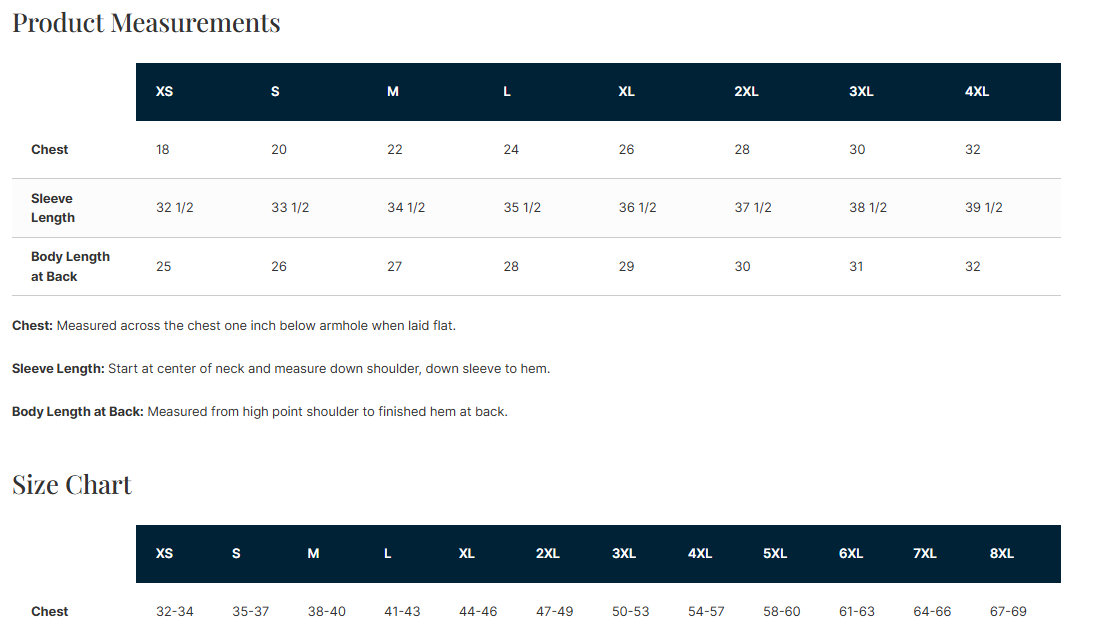Click chest value 26 under XL

(x=626, y=149)
